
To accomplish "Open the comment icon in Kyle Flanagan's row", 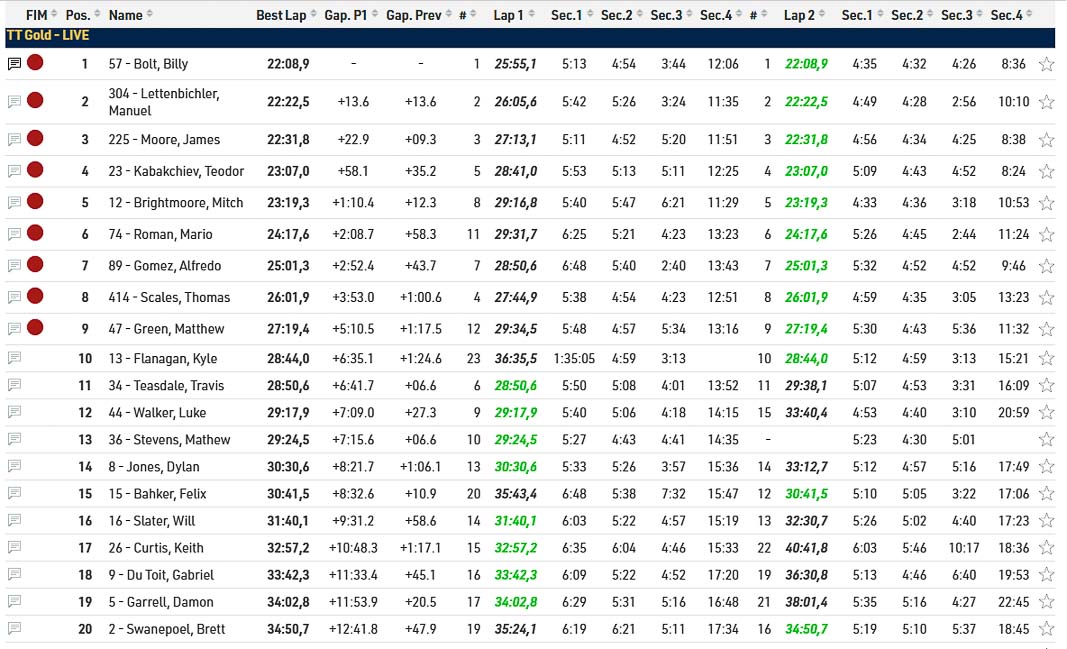I will tap(14, 358).
